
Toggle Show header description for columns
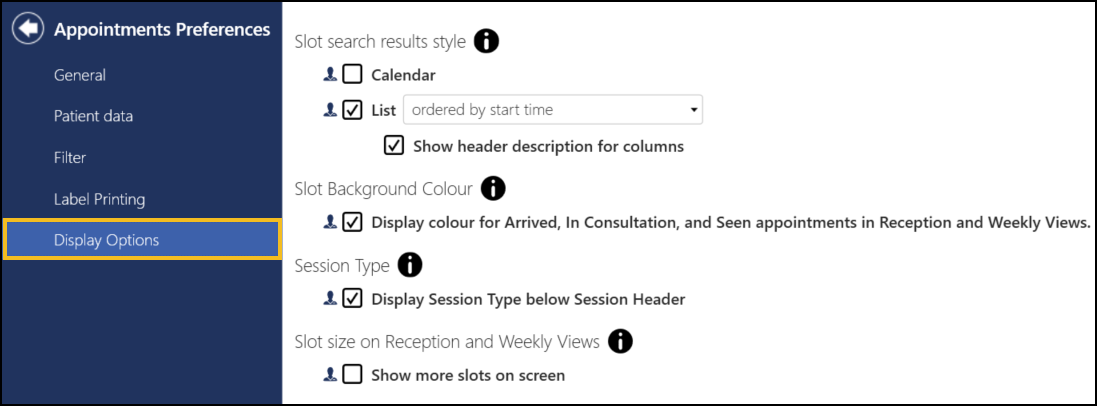(394, 146)
